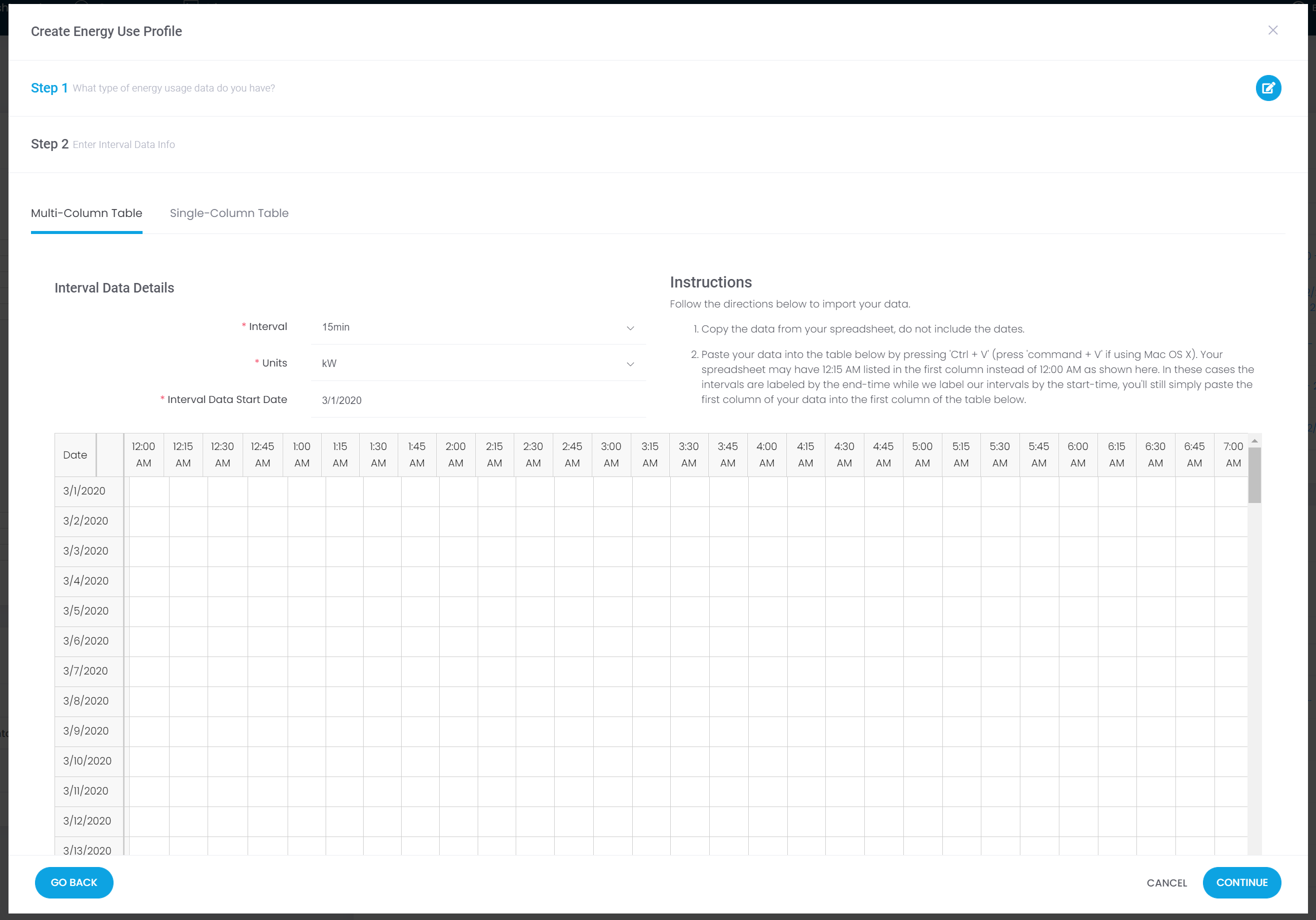Select the 3/8/2020 row header
Viewport: 1316px width, 920px height.
tap(89, 701)
